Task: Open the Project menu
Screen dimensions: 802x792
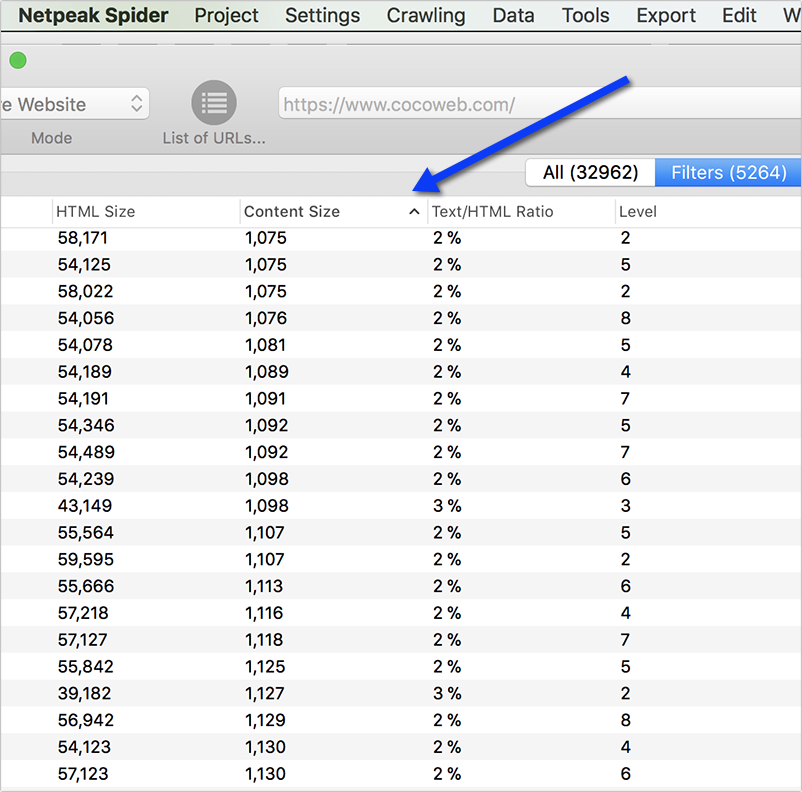Action: click(x=226, y=15)
